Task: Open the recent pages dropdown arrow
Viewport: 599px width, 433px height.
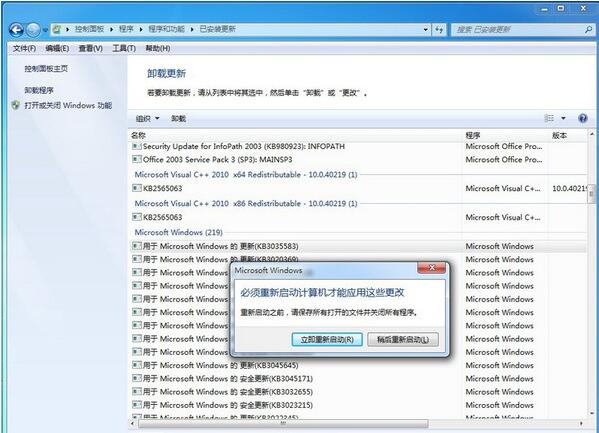Action: (x=45, y=30)
